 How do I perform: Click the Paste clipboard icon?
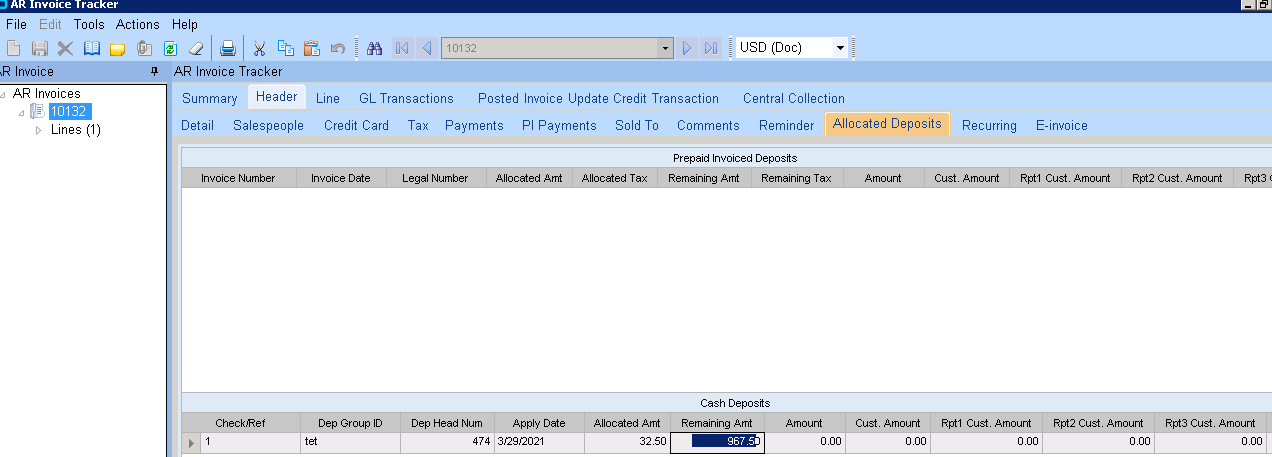coord(311,48)
